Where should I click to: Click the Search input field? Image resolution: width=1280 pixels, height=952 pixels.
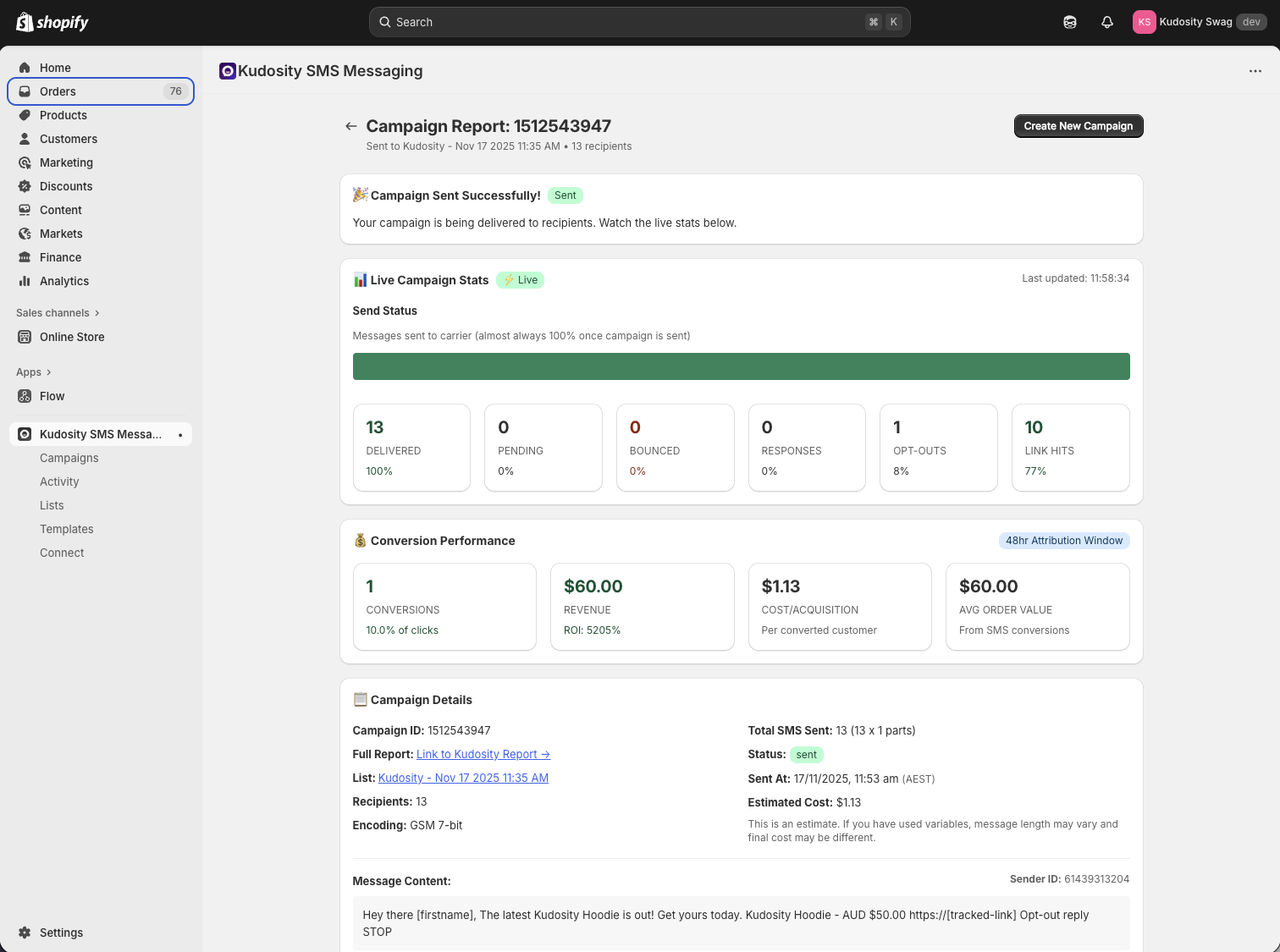pyautogui.click(x=640, y=22)
